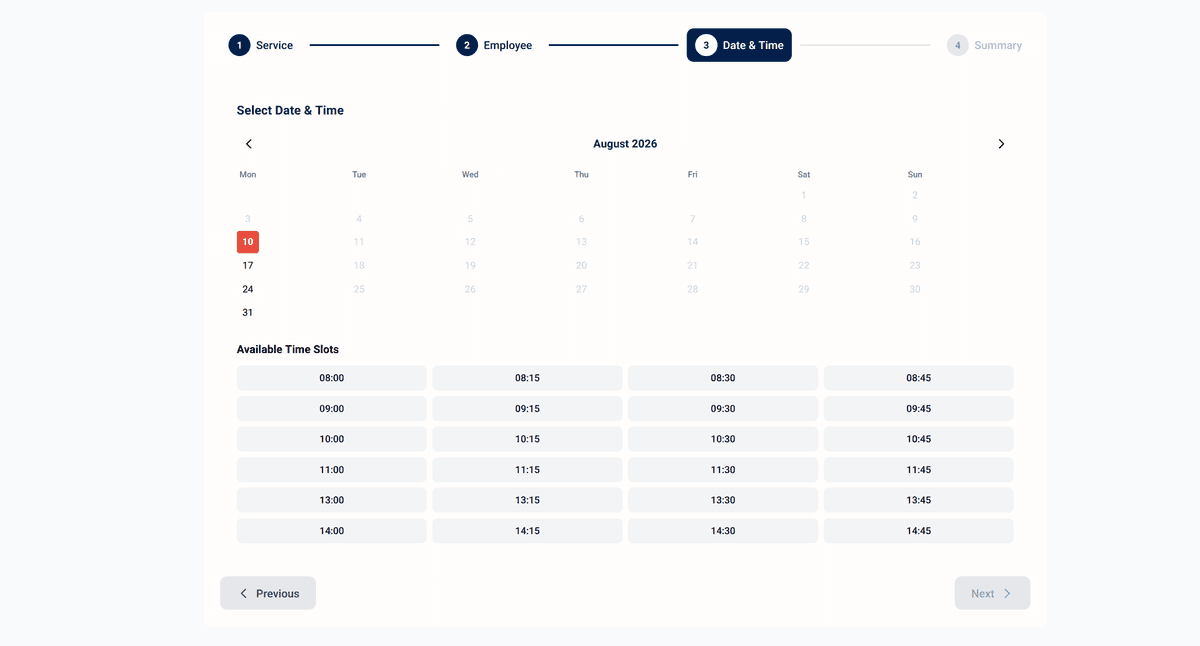Select the 08:30 time slot
Image resolution: width=1200 pixels, height=646 pixels.
723,378
